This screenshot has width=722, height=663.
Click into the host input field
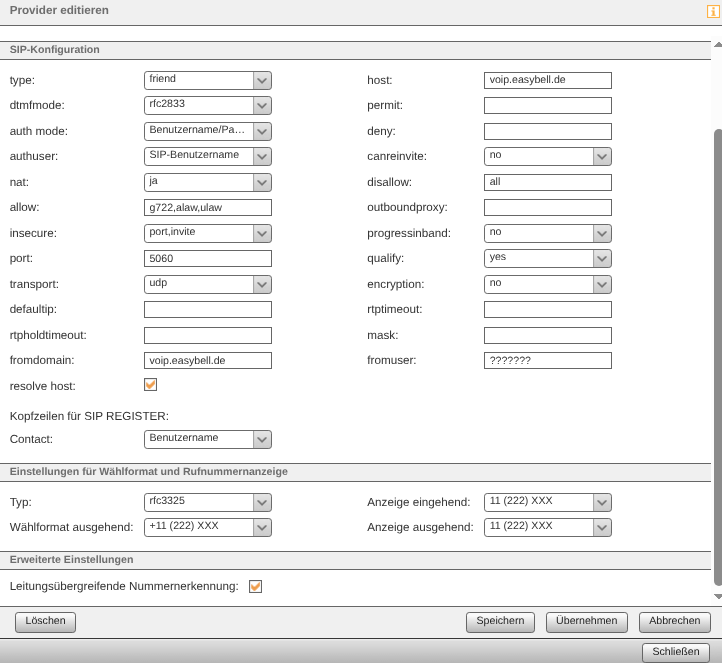[x=547, y=80]
